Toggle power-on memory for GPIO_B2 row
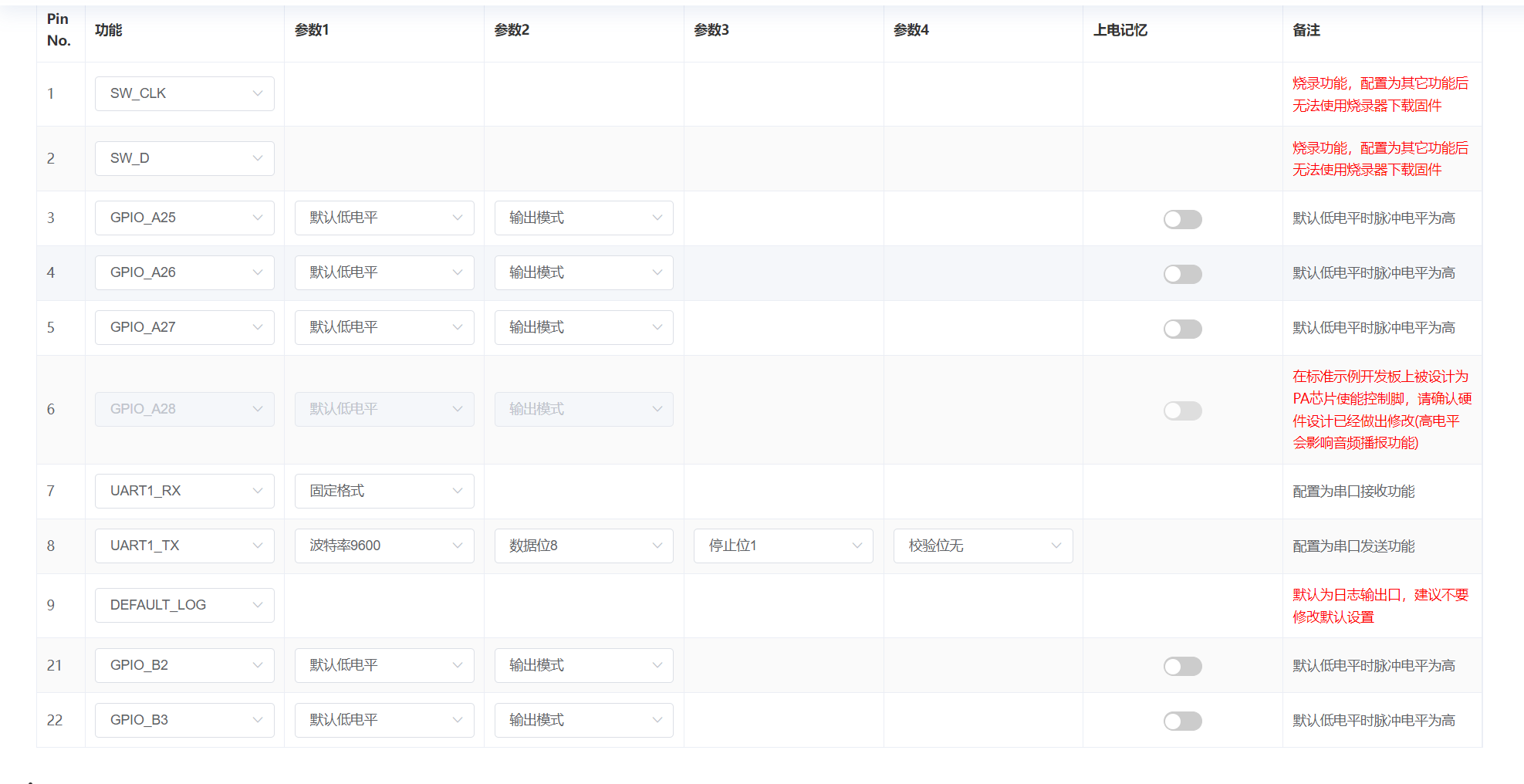Screen dimensions: 1524x784 click(1182, 666)
